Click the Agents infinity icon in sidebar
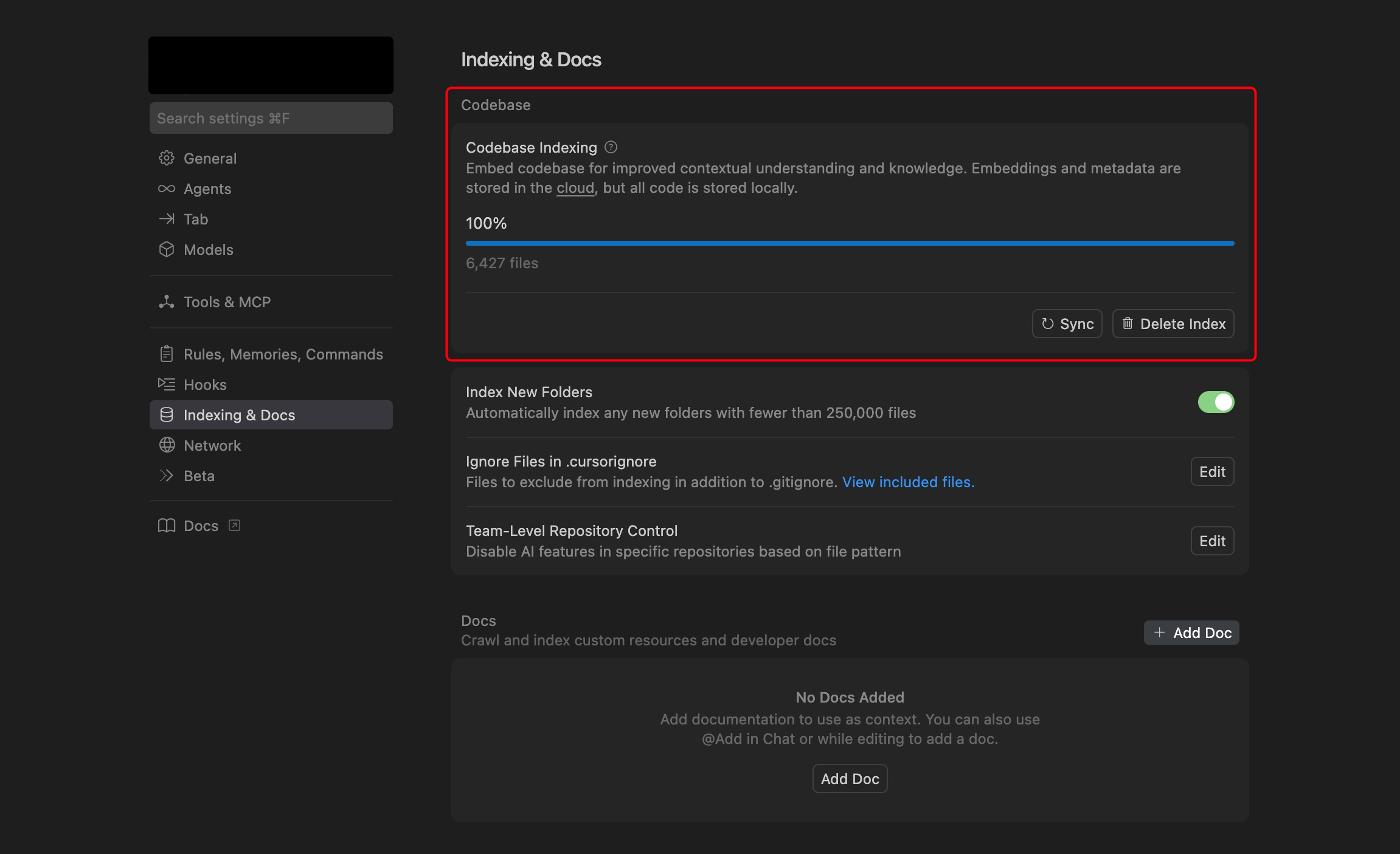Viewport: 1400px width, 854px height. click(x=166, y=189)
